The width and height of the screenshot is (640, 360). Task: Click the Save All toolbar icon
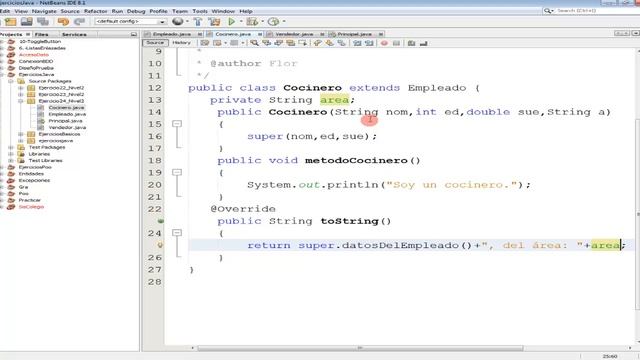point(42,22)
